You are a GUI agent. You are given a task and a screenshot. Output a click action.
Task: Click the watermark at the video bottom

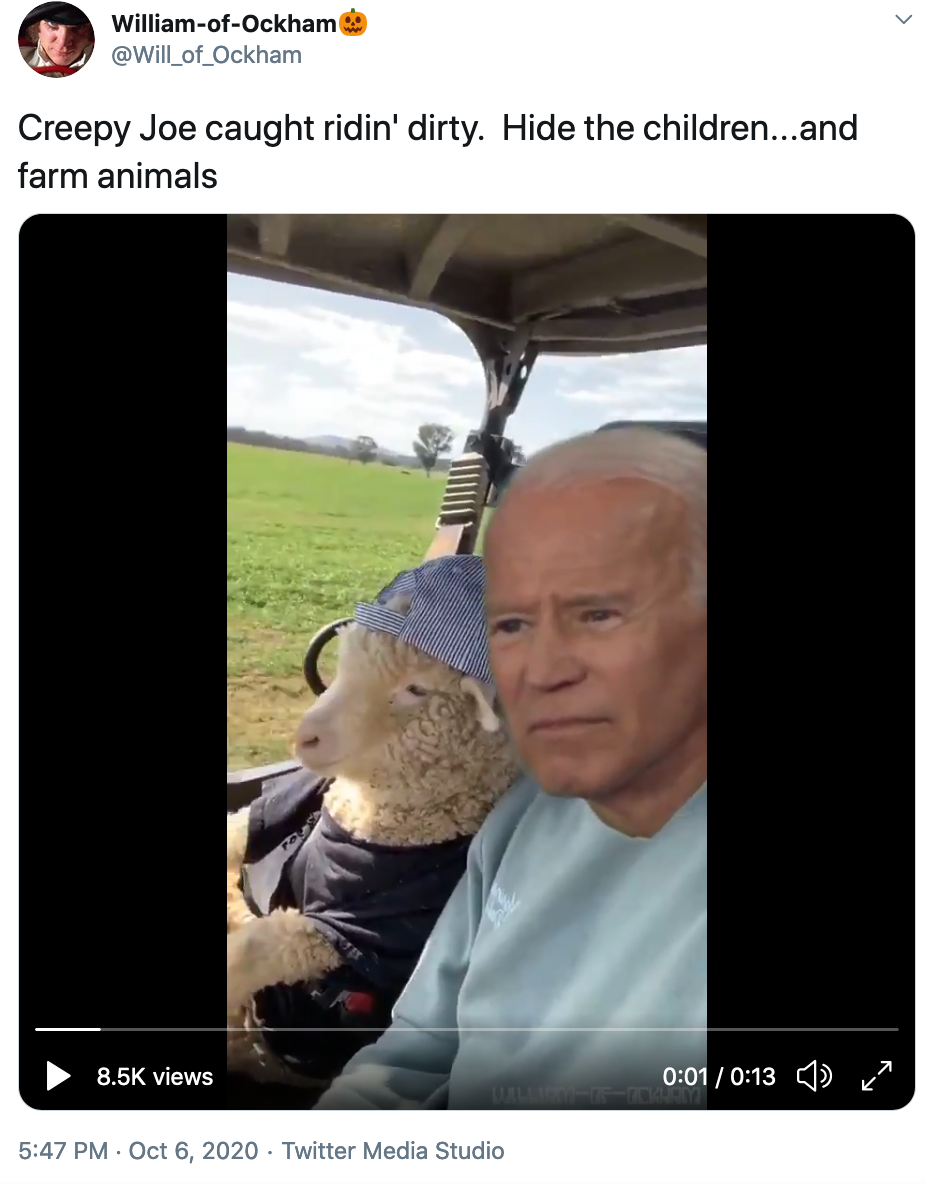point(597,1096)
